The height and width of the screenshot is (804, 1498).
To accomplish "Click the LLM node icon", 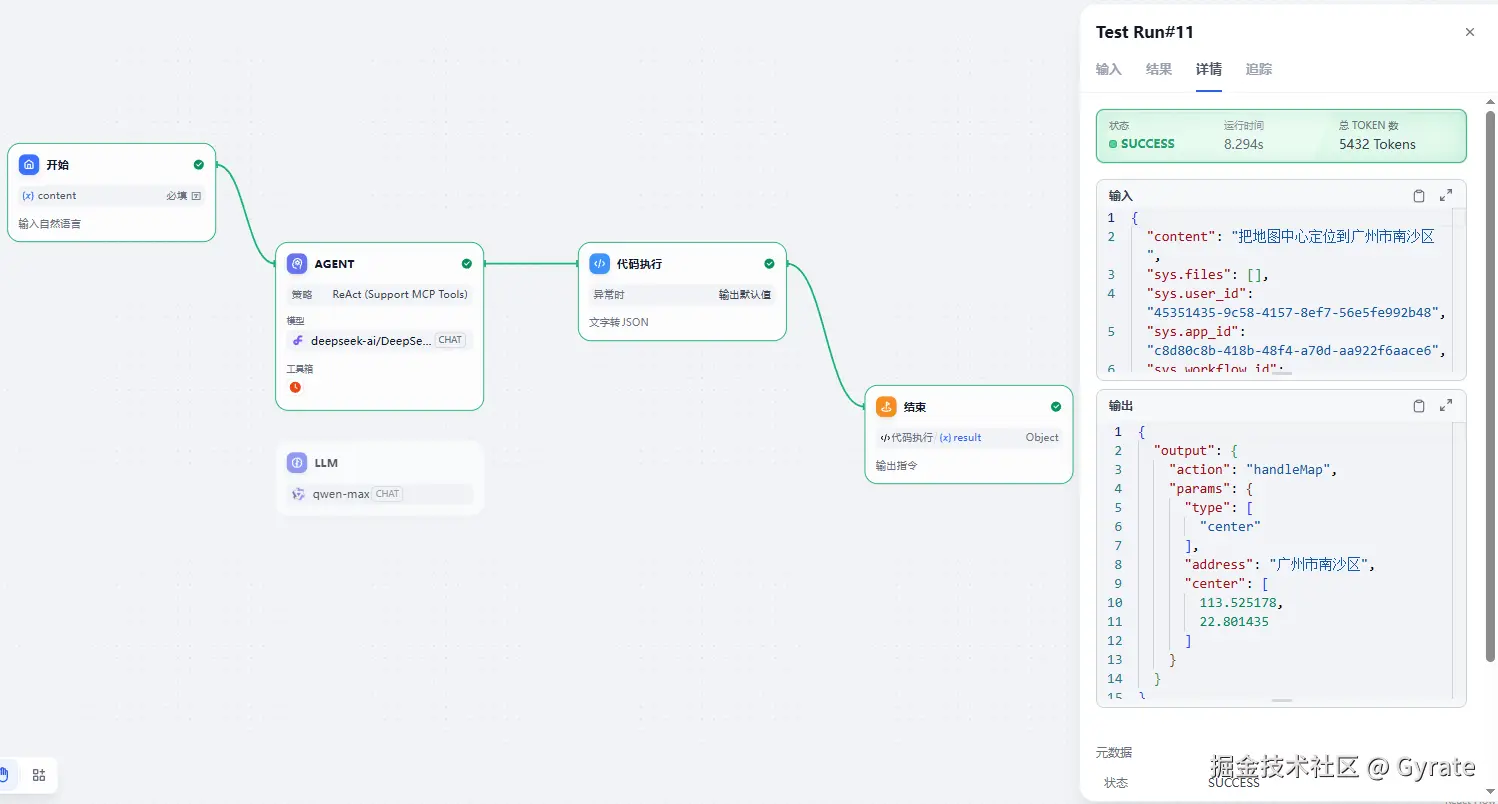I will pyautogui.click(x=297, y=463).
